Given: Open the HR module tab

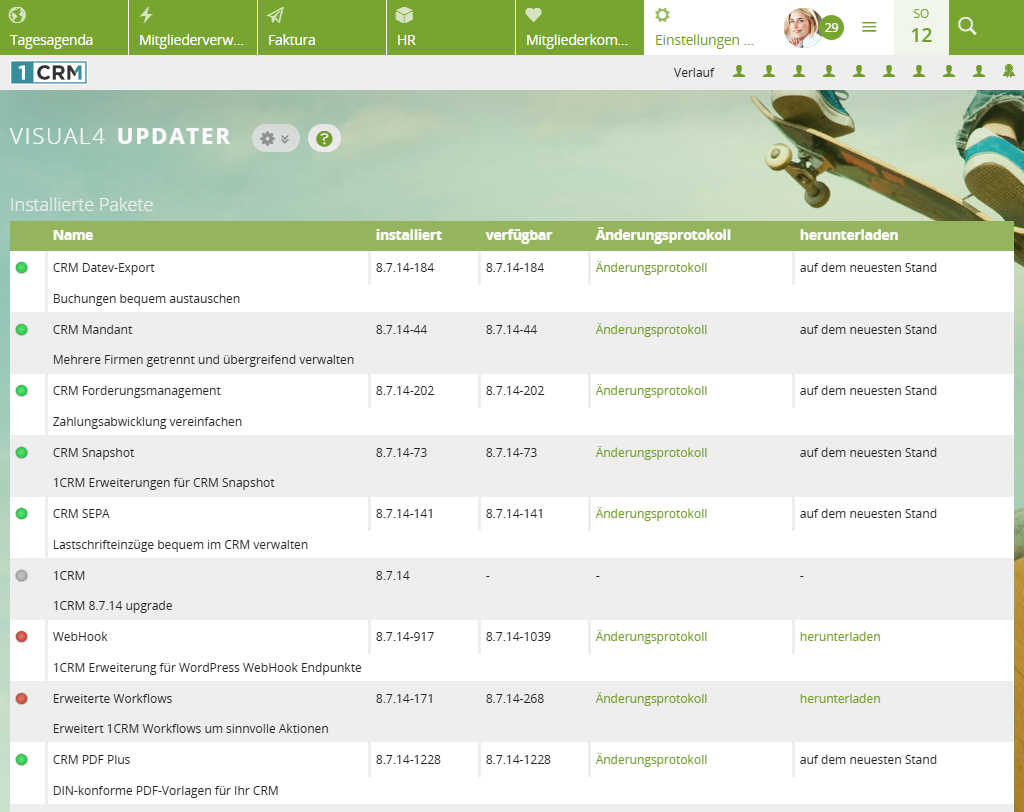Looking at the screenshot, I should 450,28.
